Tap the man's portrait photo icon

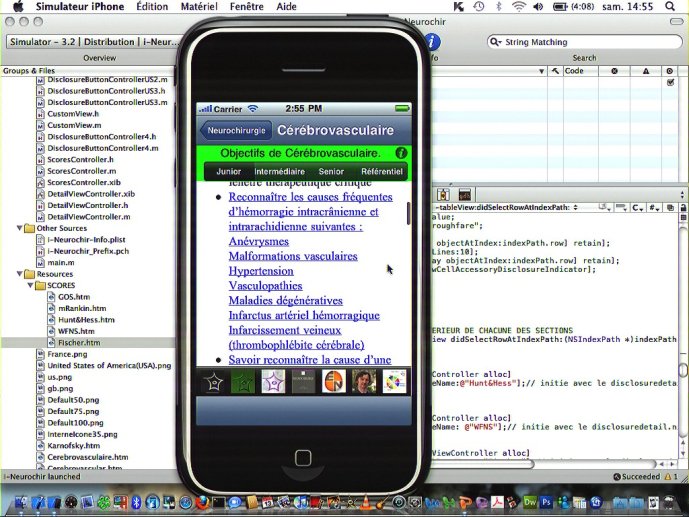click(x=364, y=381)
